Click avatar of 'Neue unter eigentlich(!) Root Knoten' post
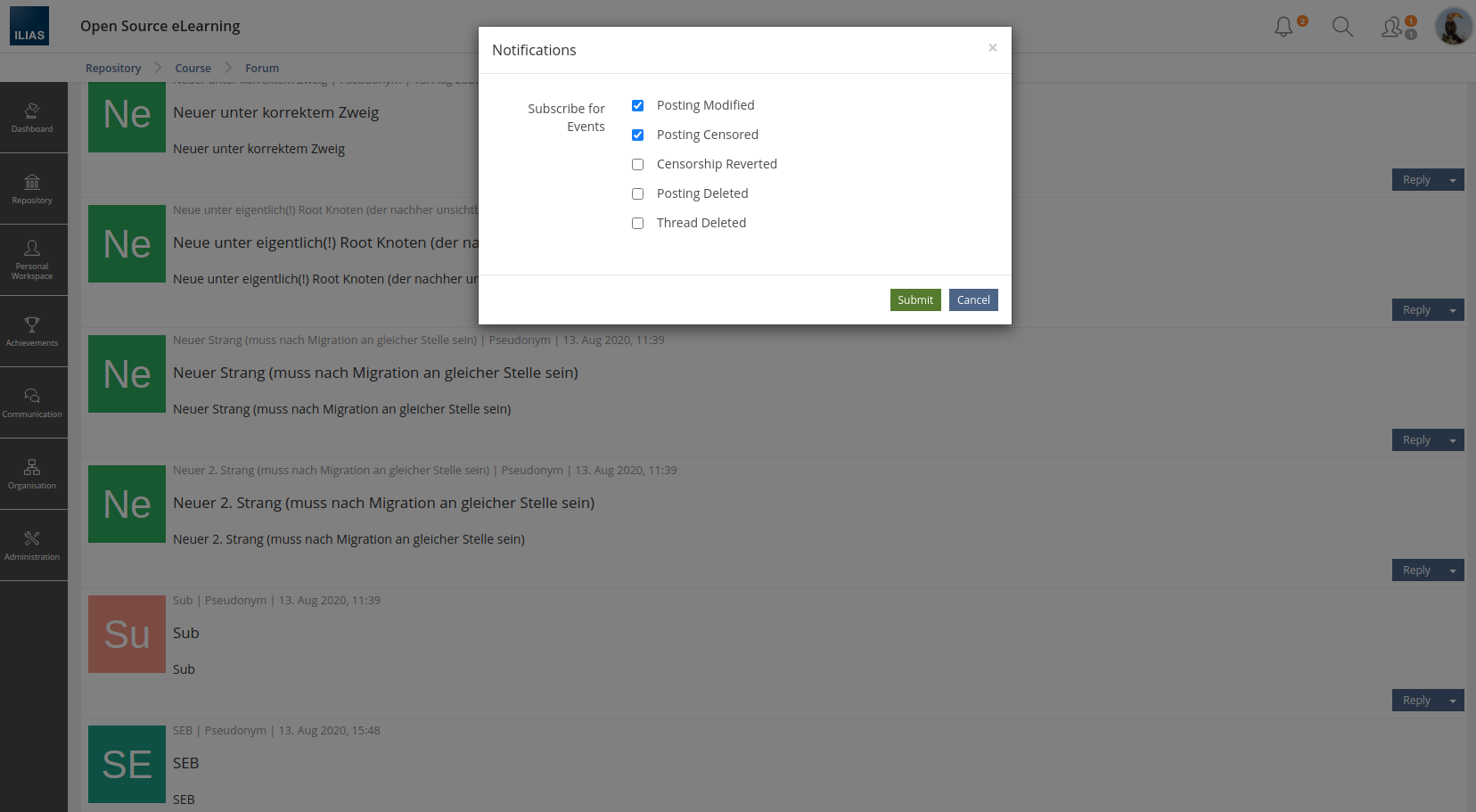The width and height of the screenshot is (1476, 812). (x=127, y=244)
